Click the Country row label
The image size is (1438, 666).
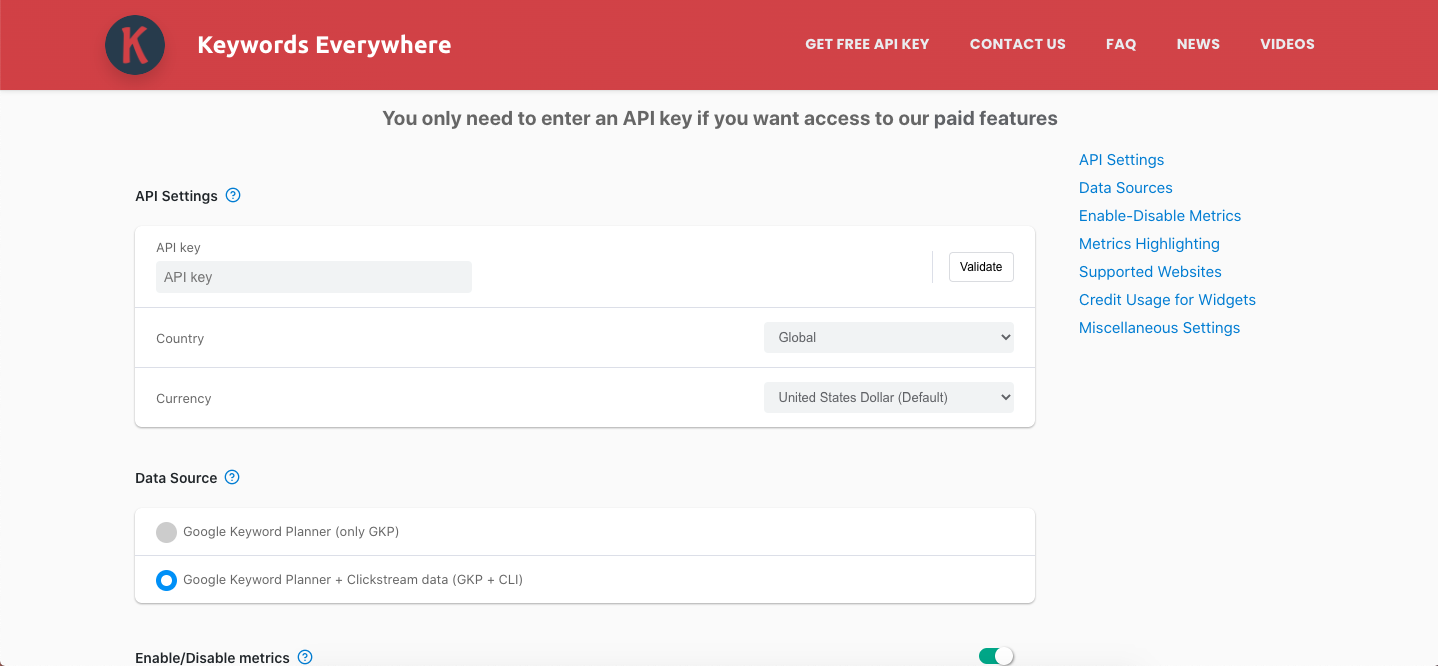[180, 339]
